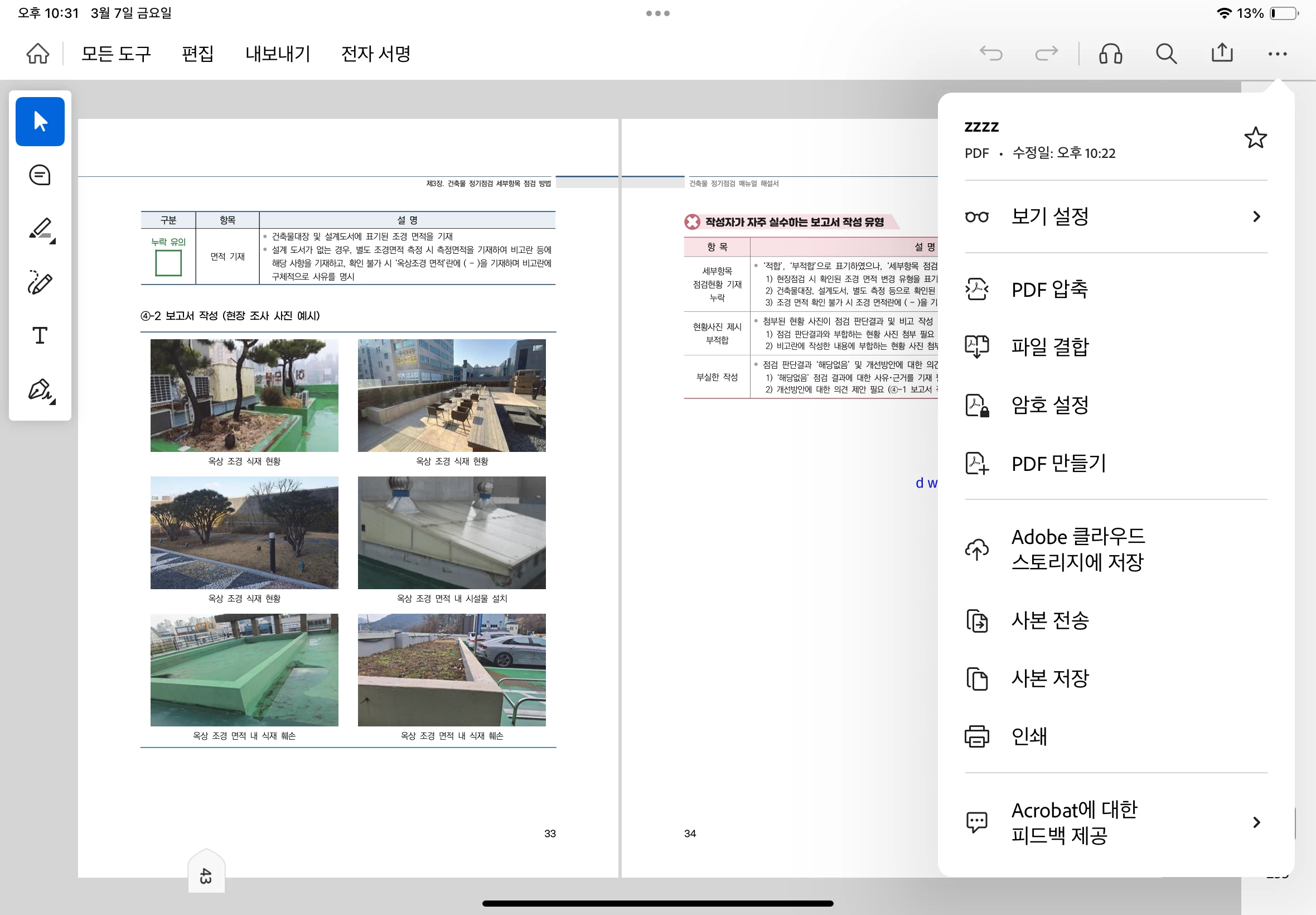This screenshot has width=1316, height=915.
Task: Tap the headphones read aloud icon
Action: click(1110, 54)
